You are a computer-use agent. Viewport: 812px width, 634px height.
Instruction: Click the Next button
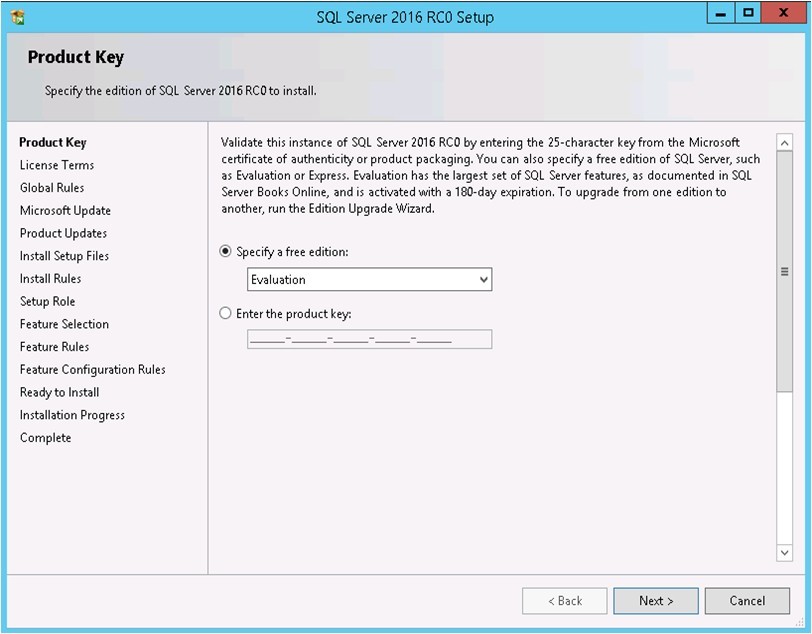click(x=656, y=601)
